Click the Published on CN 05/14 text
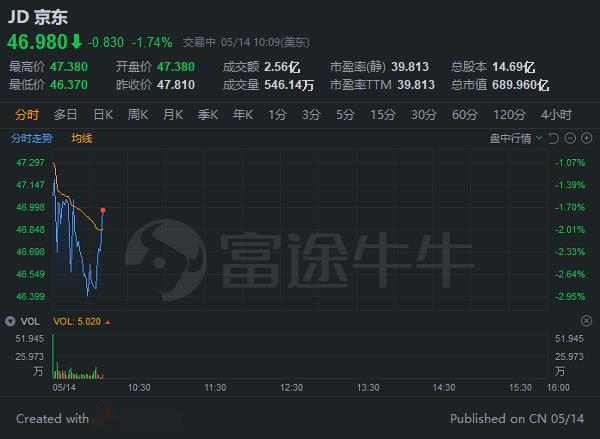 pyautogui.click(x=517, y=418)
